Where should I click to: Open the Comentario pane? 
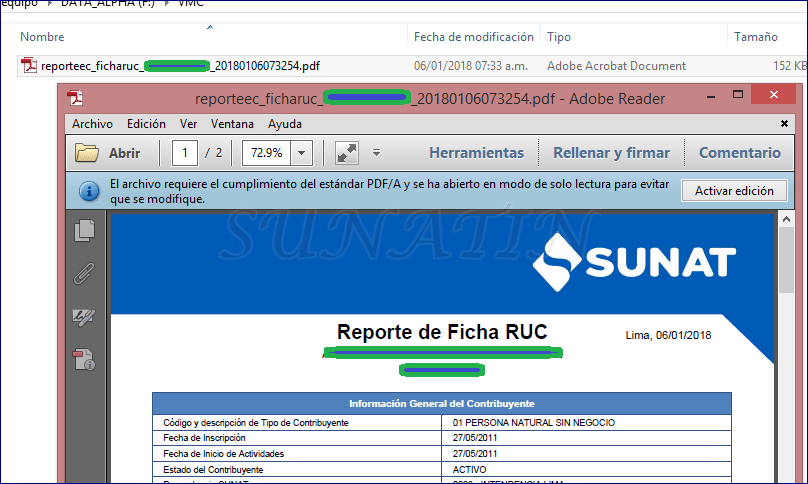739,153
